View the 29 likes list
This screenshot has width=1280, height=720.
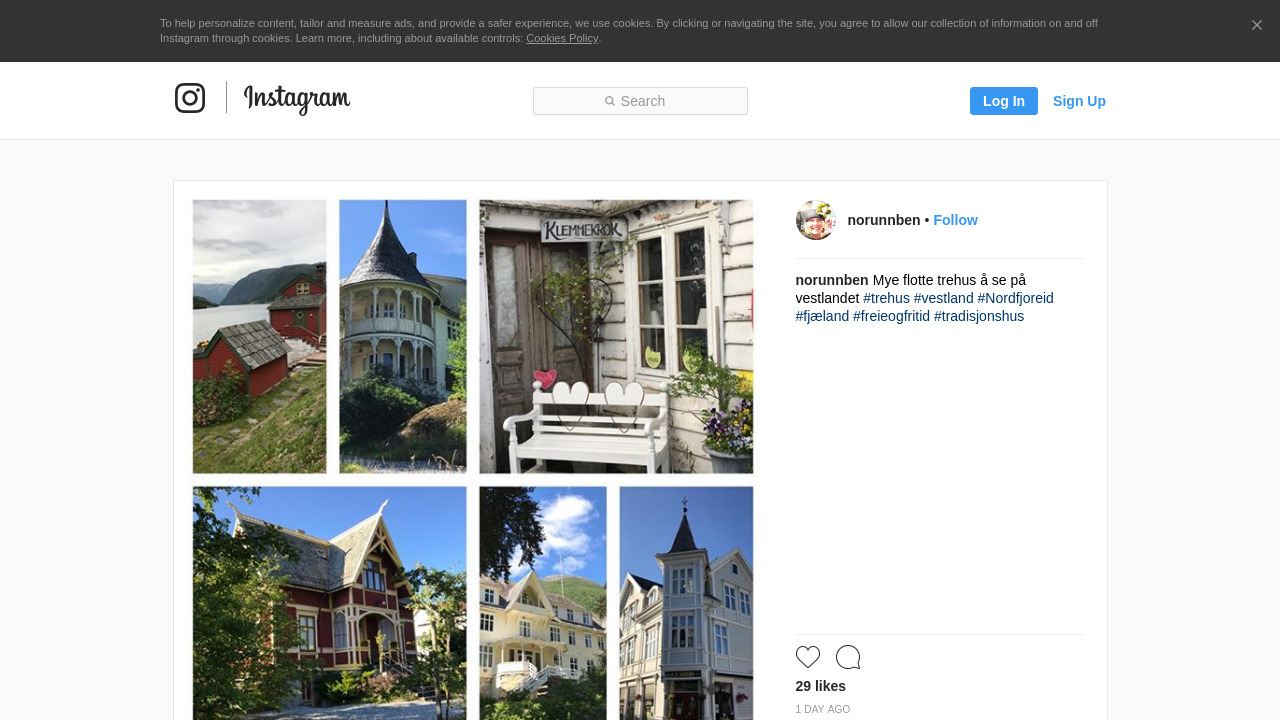[x=821, y=686]
